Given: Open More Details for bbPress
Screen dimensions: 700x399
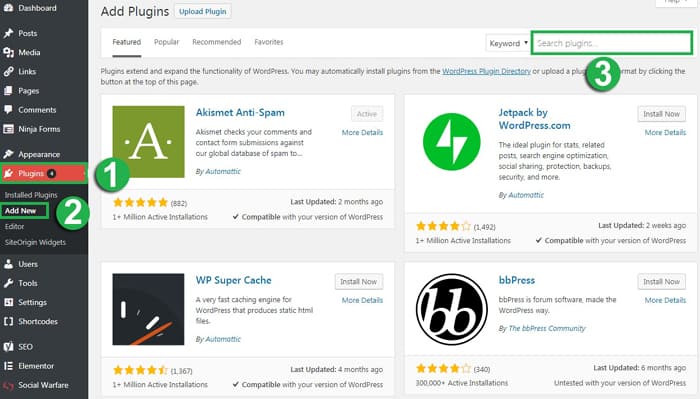Looking at the screenshot, I should pyautogui.click(x=665, y=300).
